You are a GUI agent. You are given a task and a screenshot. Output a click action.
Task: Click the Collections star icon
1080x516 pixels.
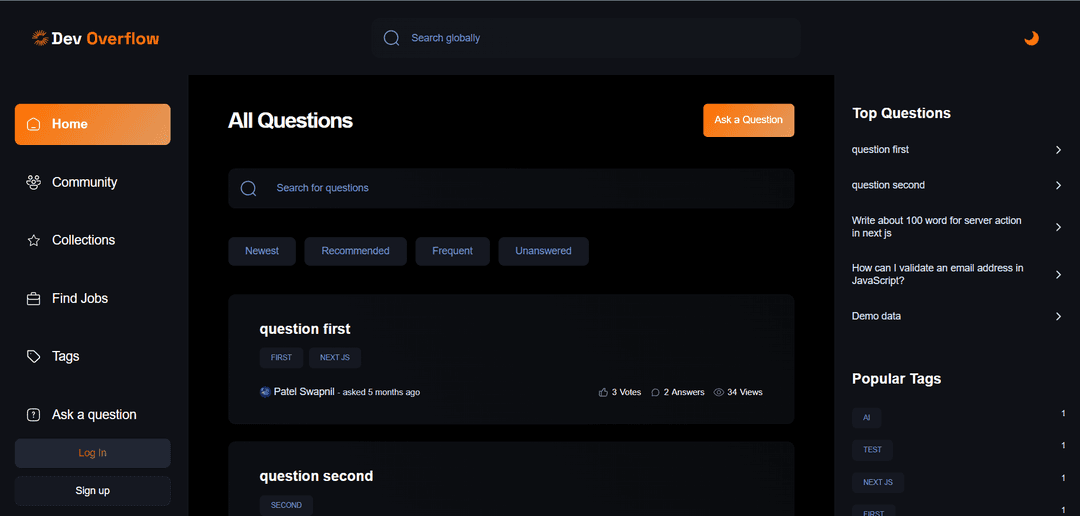pyautogui.click(x=34, y=241)
